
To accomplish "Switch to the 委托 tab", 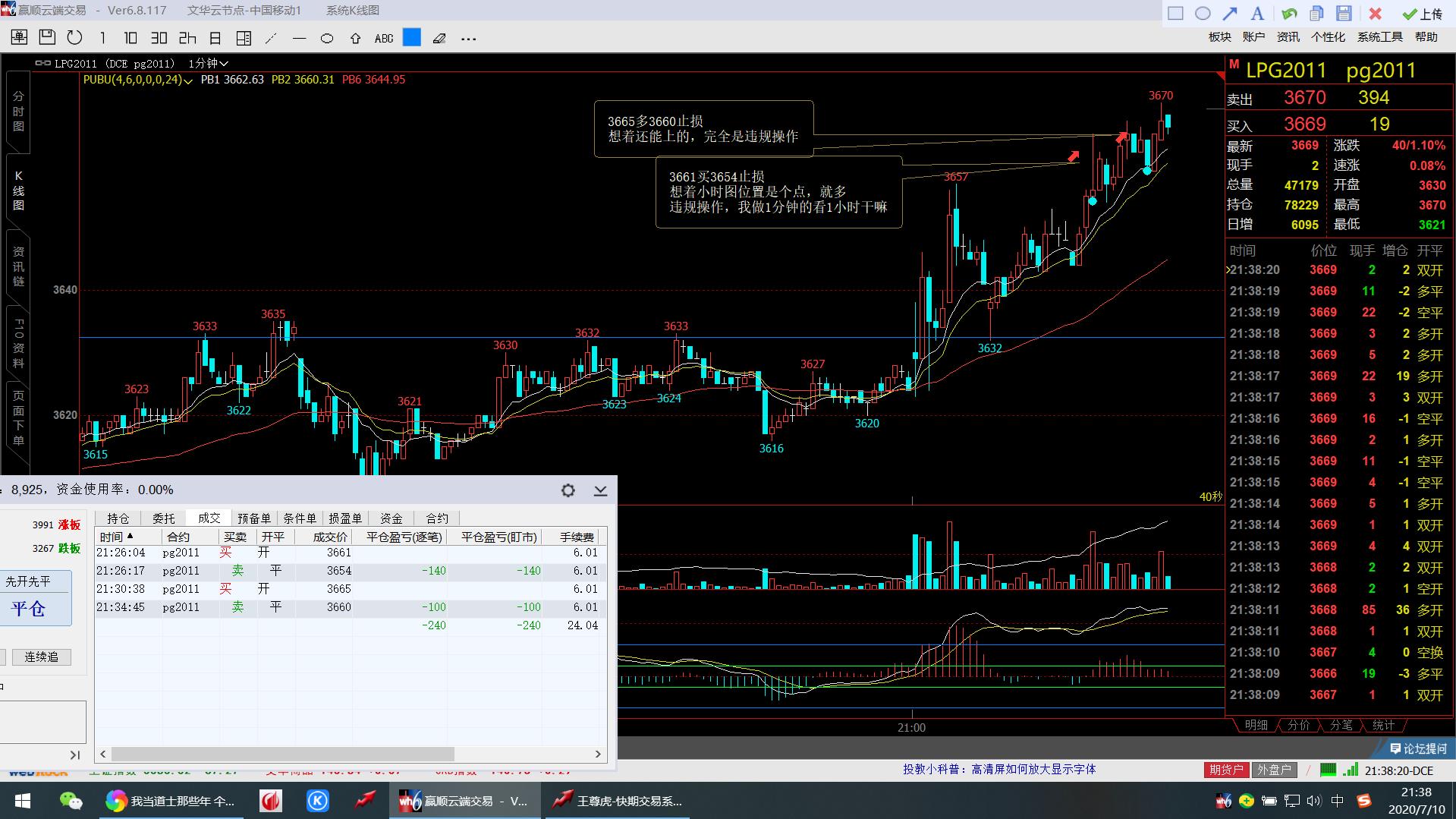I will pos(163,518).
